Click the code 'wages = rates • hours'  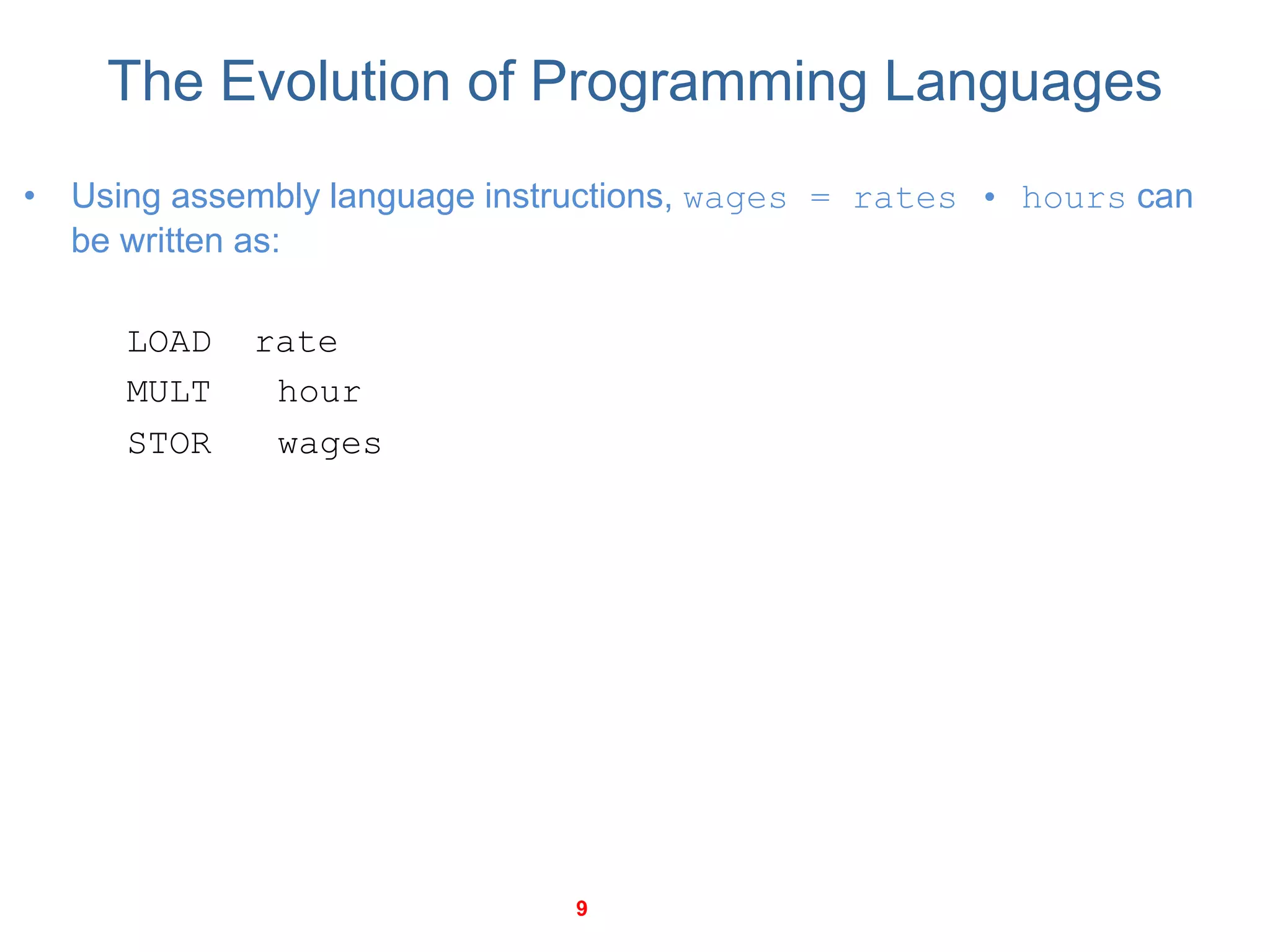pos(904,198)
